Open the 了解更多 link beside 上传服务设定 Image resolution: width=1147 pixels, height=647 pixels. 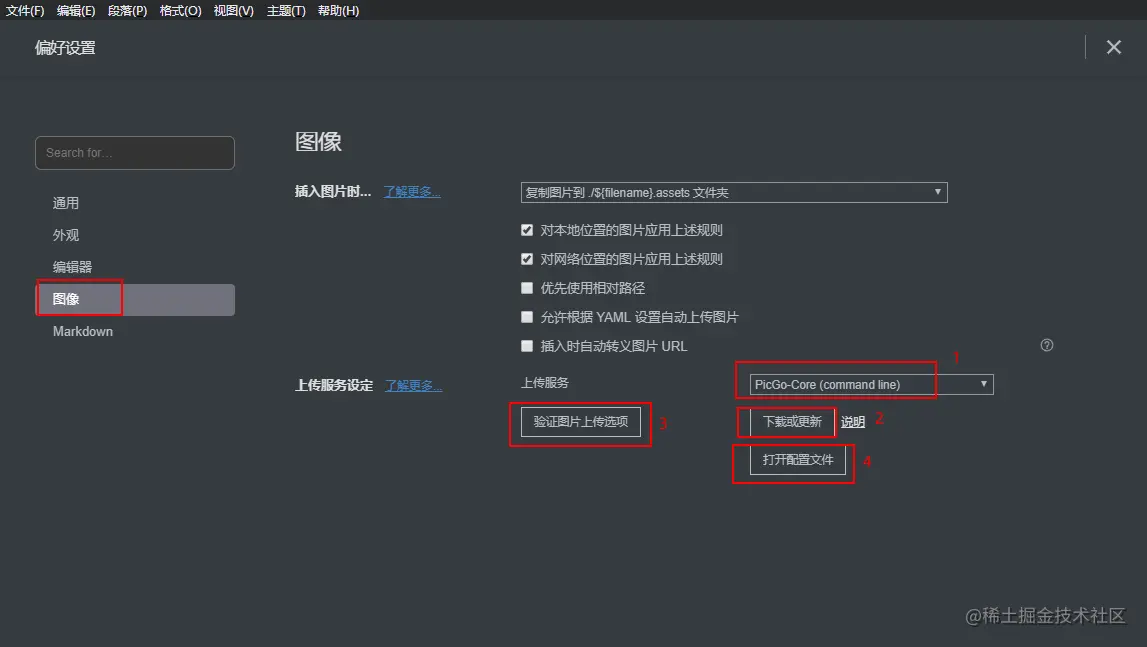pos(413,385)
